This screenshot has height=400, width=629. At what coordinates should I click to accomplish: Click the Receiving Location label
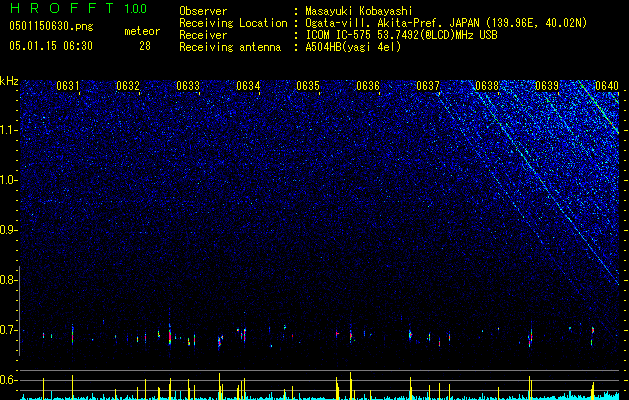233,23
